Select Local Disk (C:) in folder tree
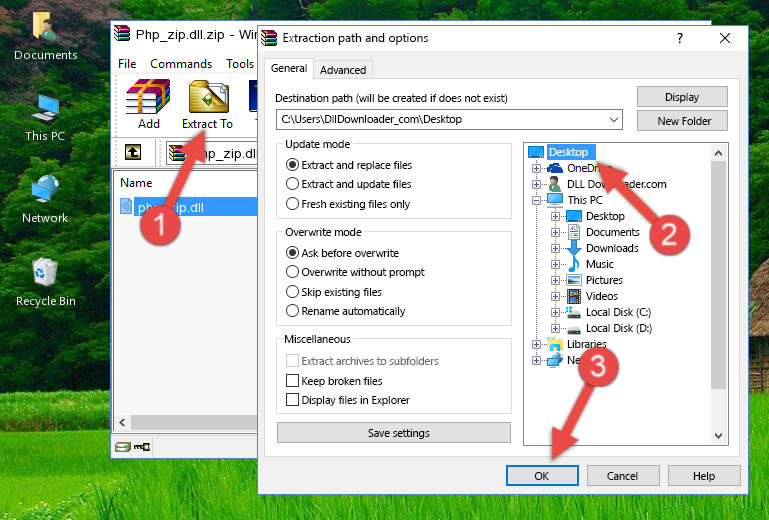 pyautogui.click(x=617, y=312)
